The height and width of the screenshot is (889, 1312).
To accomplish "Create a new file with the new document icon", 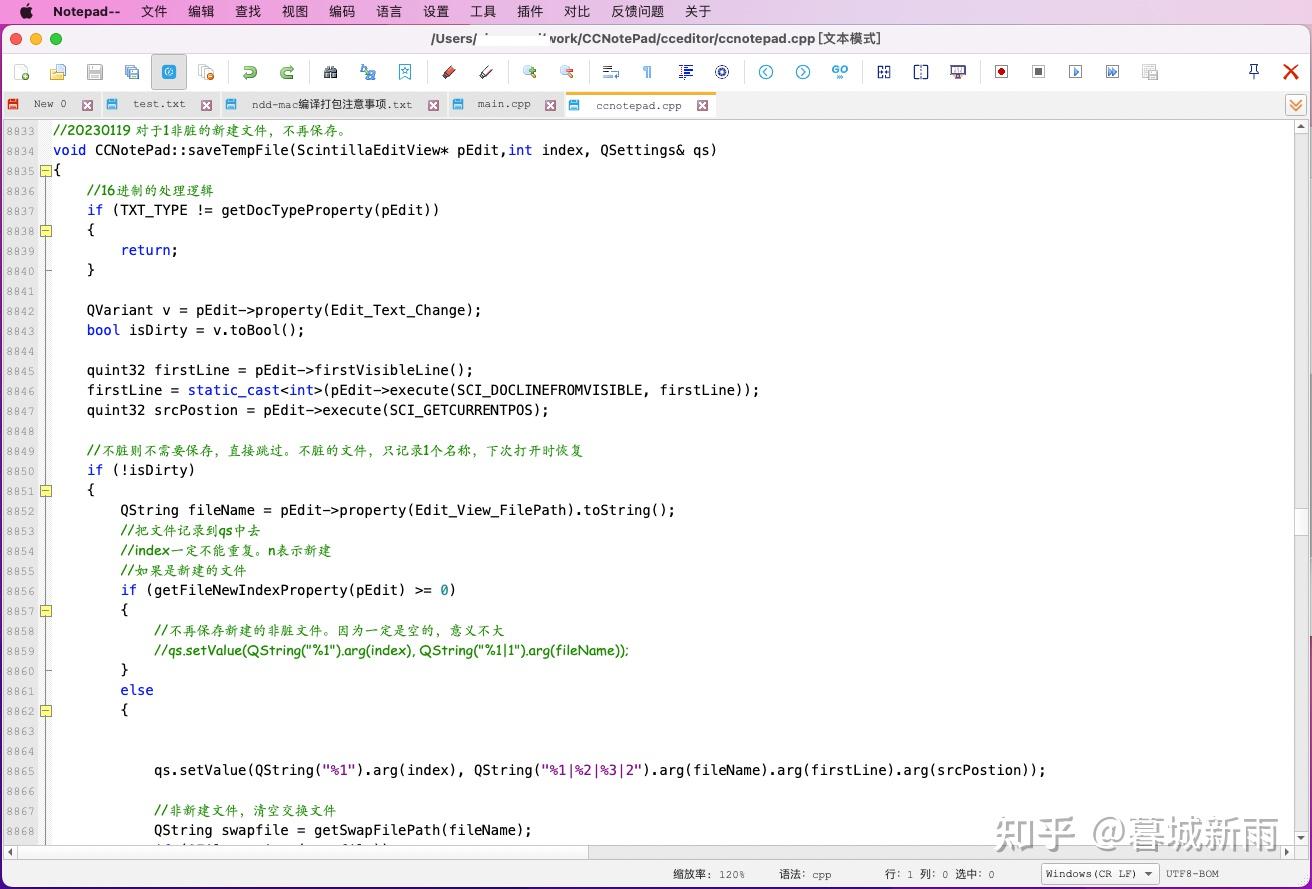I will click(x=21, y=72).
